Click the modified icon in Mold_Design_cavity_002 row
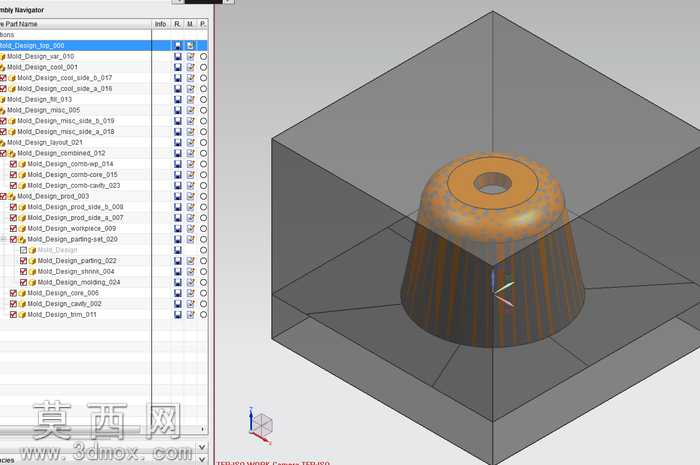The height and width of the screenshot is (465, 700). click(x=190, y=304)
